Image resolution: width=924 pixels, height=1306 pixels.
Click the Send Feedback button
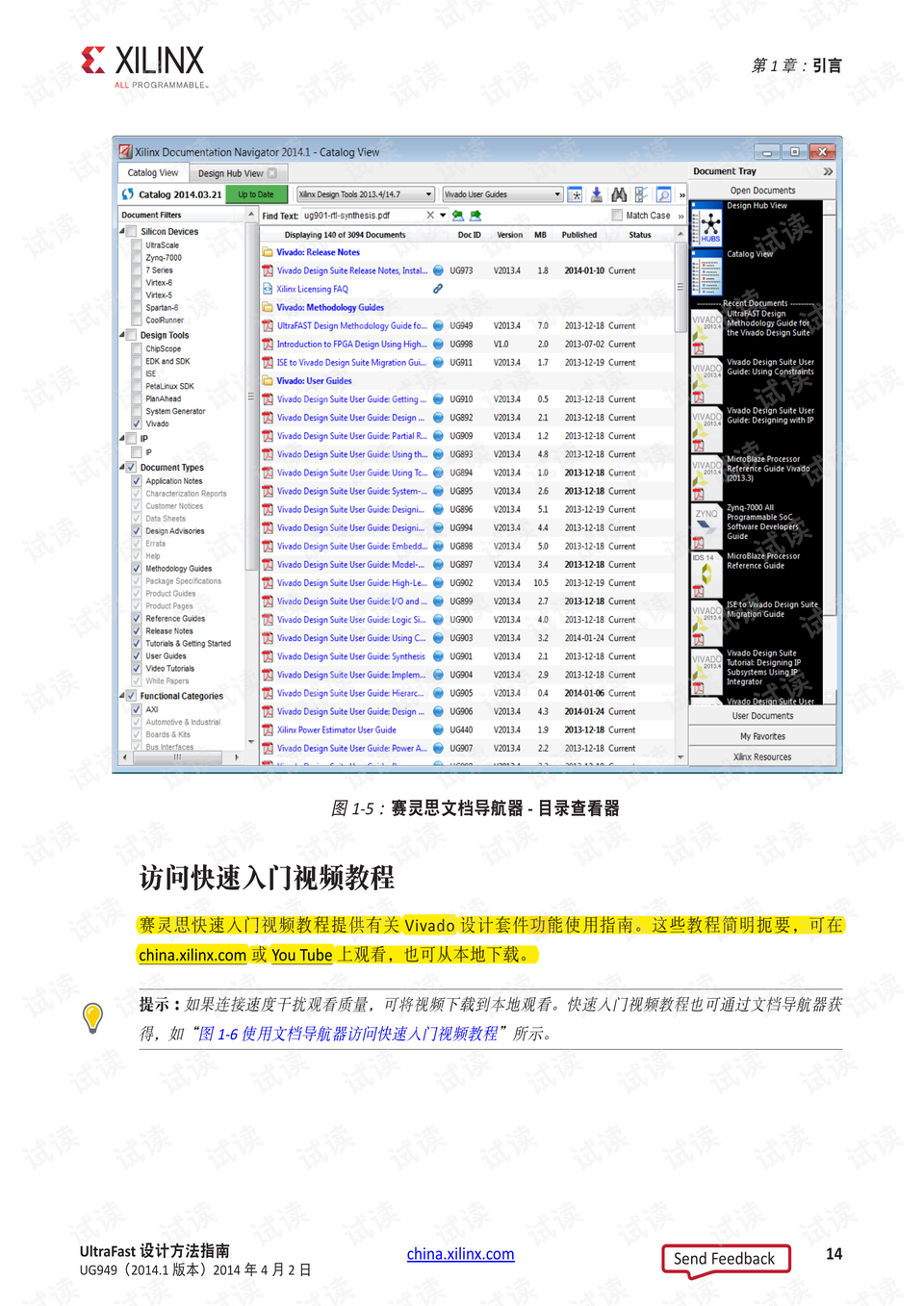coord(726,1259)
